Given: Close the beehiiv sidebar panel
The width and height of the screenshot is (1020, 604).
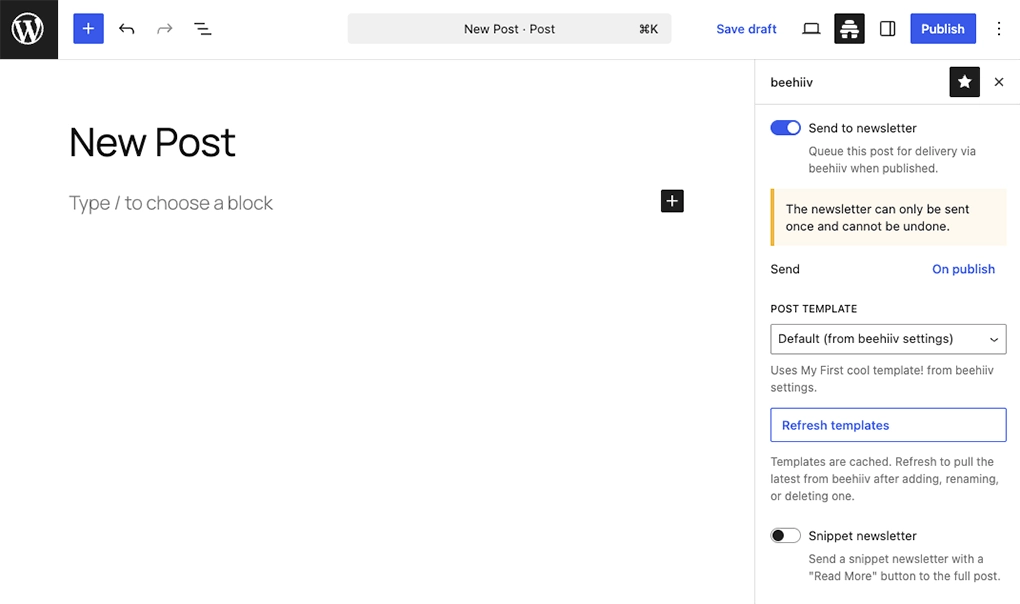Looking at the screenshot, I should pos(999,82).
